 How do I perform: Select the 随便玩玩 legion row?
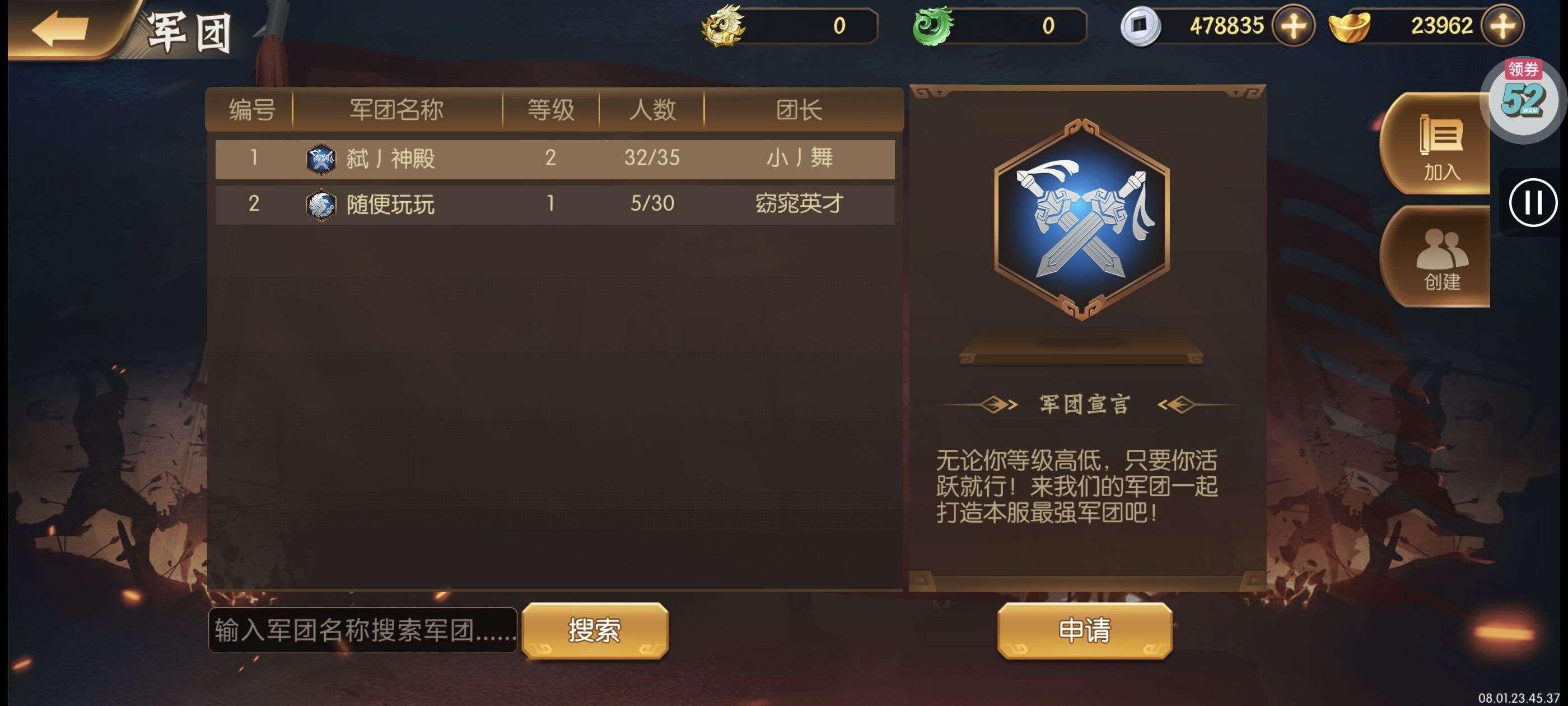point(554,204)
